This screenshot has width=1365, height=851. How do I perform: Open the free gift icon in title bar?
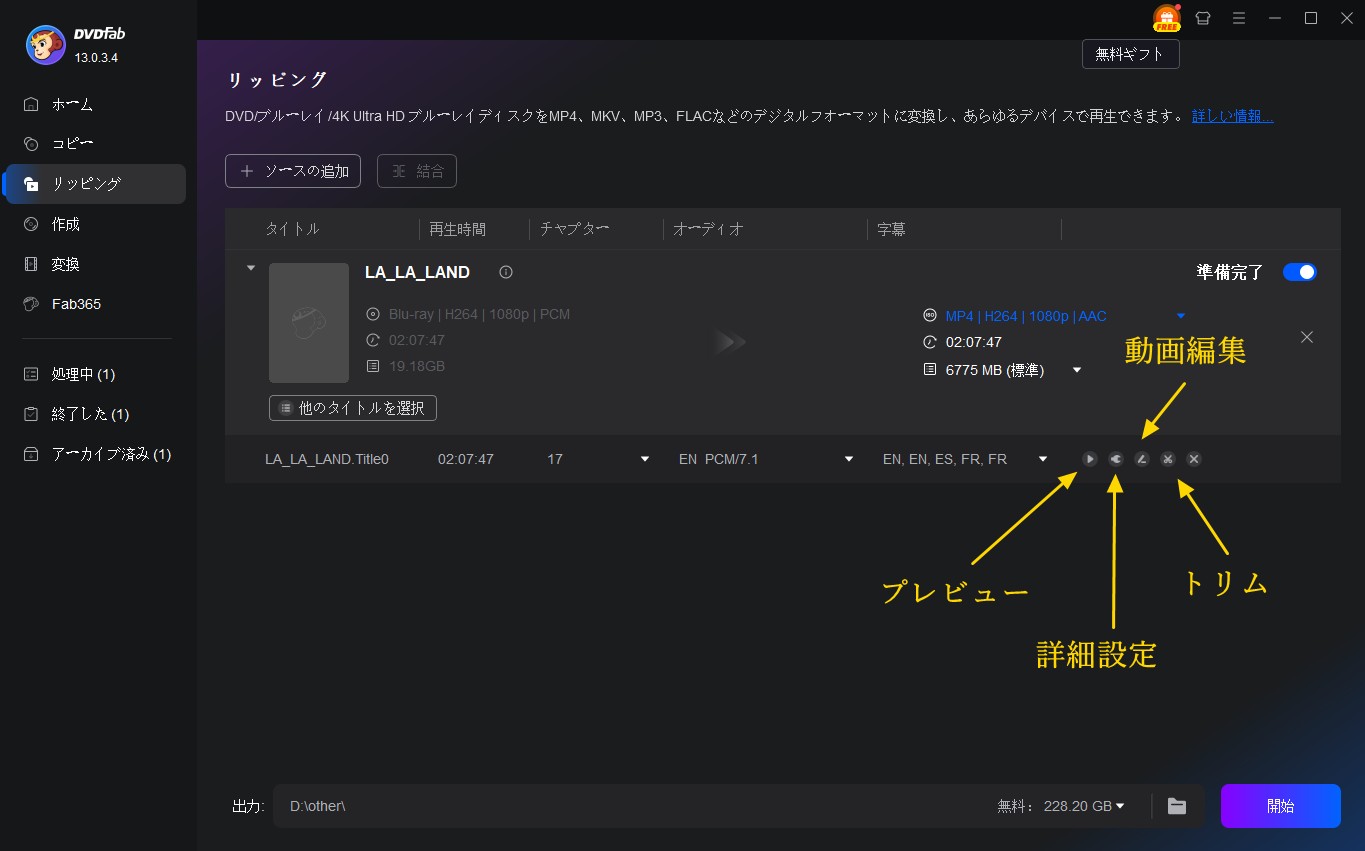(1167, 18)
